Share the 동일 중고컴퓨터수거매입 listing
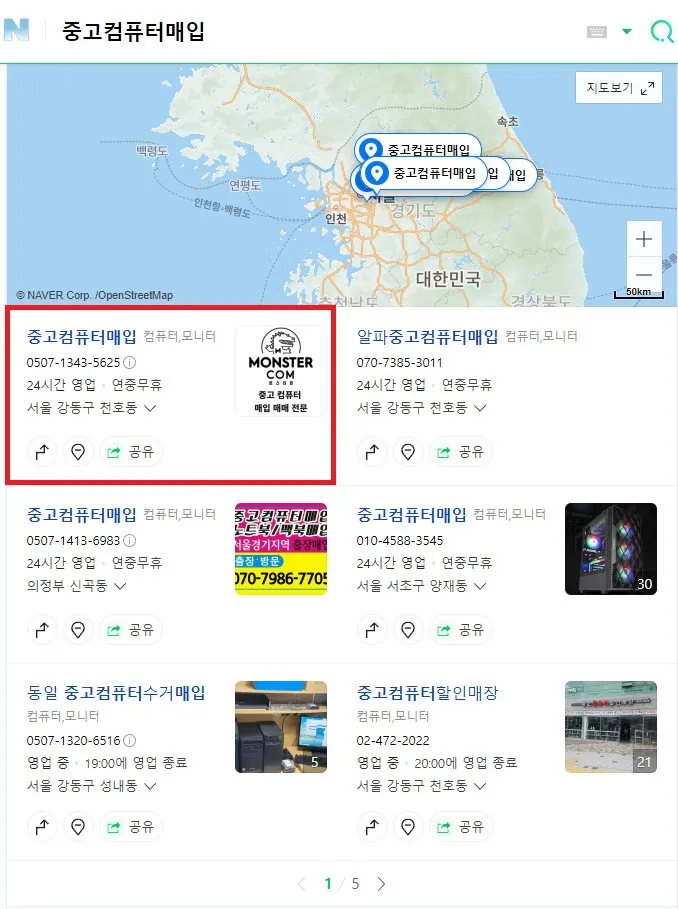 131,826
